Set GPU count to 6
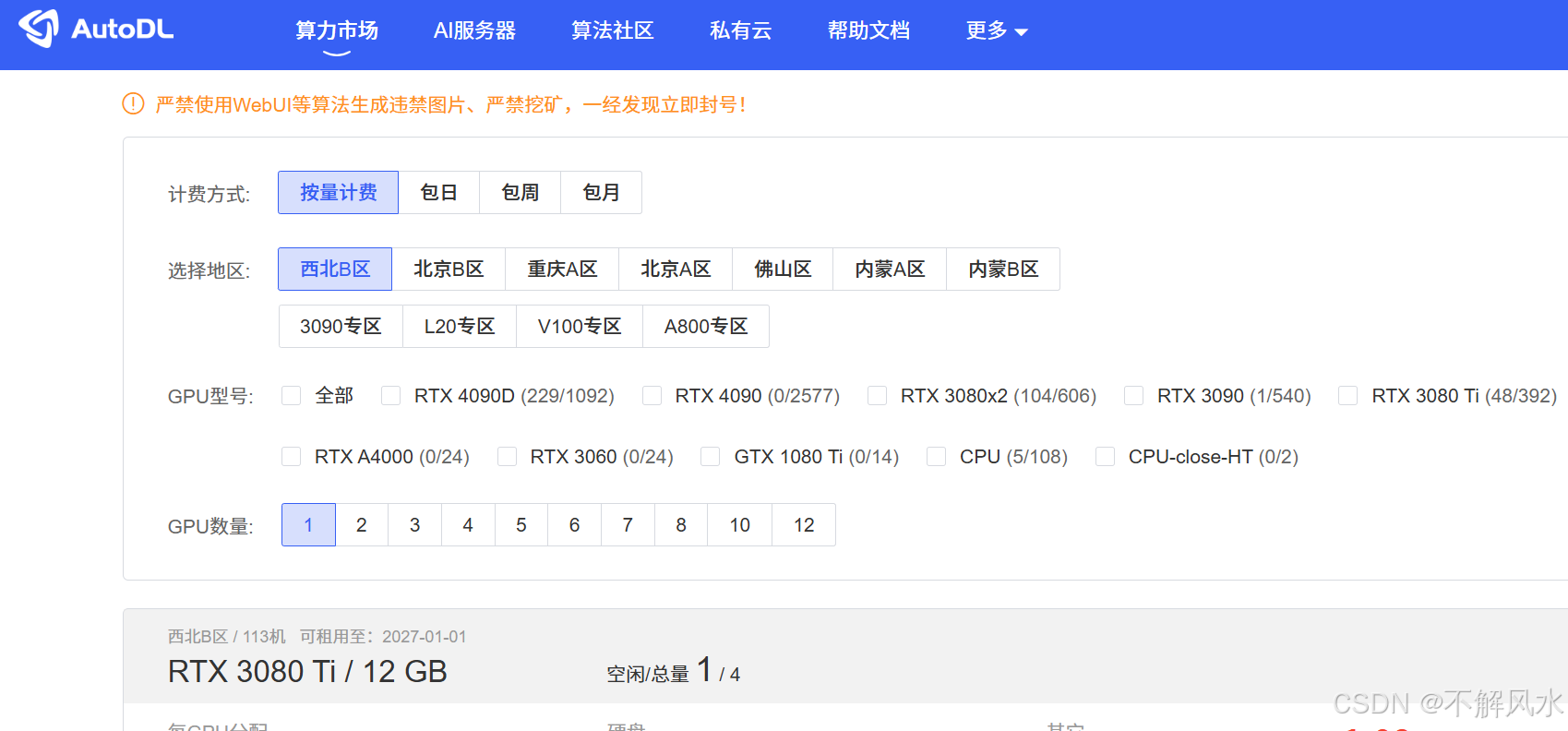The width and height of the screenshot is (1568, 731). [x=574, y=524]
